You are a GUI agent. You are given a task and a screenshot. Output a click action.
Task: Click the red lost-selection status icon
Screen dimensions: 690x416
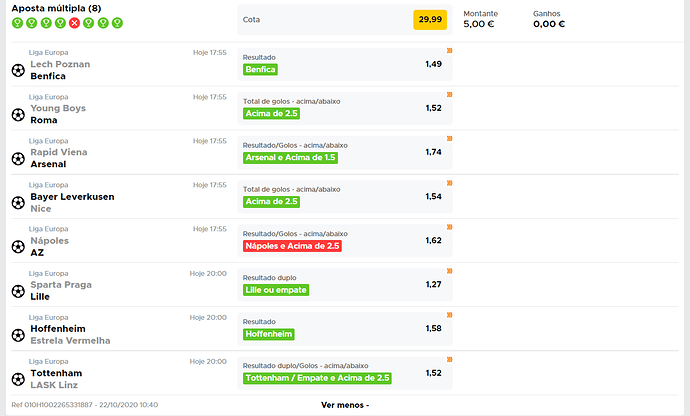[74, 23]
